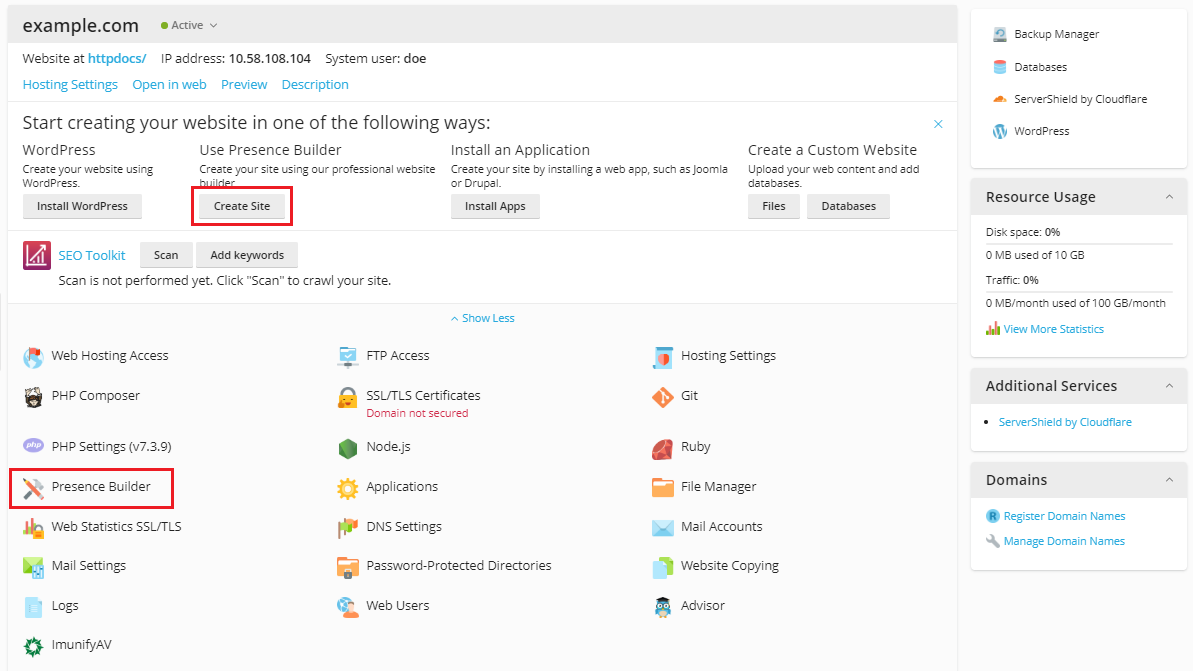Click View More Statistics link

(1054, 329)
